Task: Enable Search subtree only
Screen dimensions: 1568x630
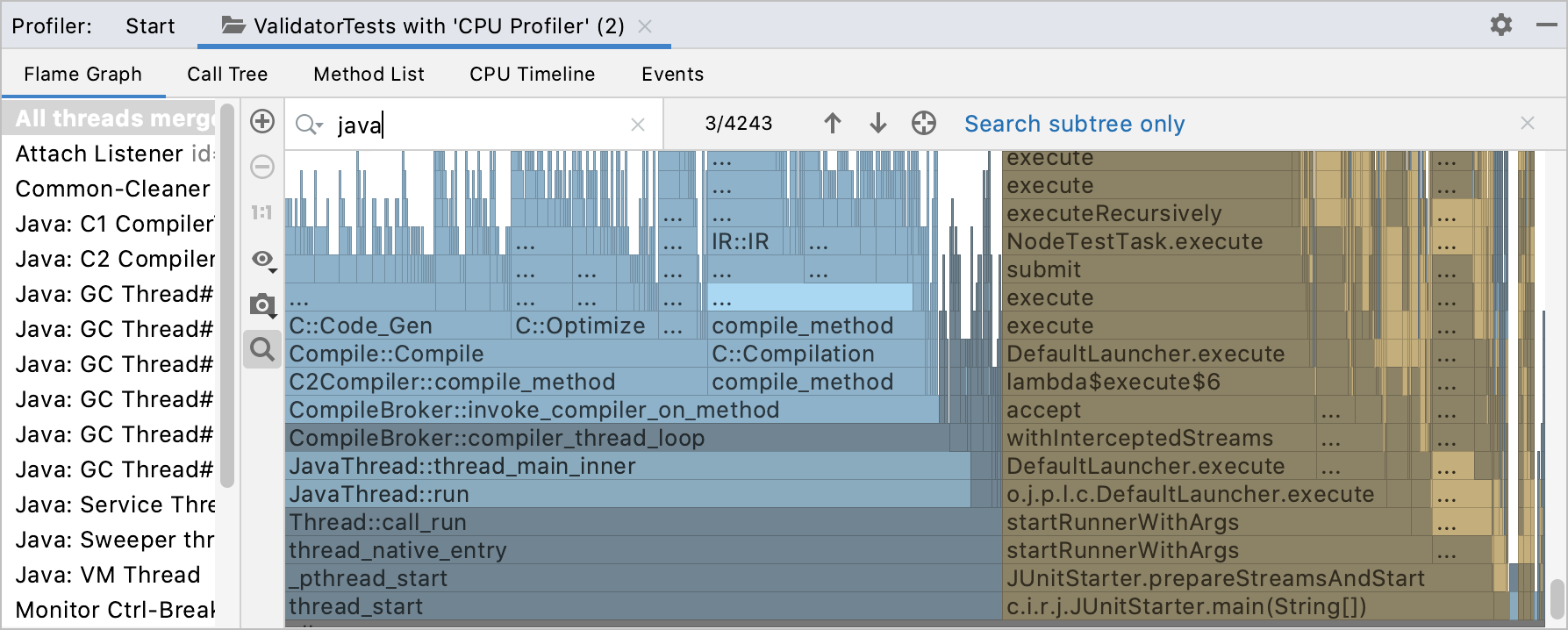Action: [1074, 124]
